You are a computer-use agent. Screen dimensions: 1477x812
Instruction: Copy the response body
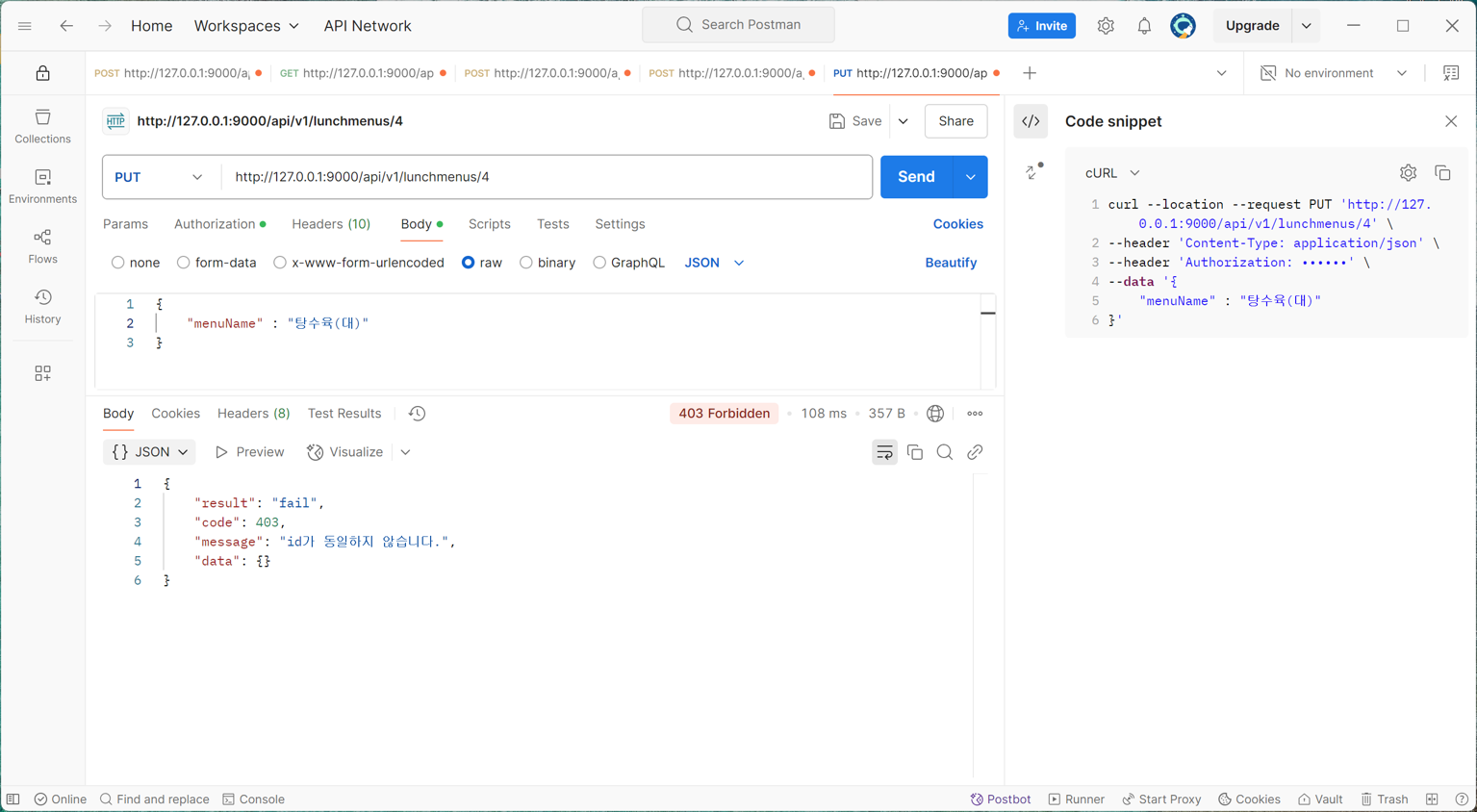pos(915,452)
